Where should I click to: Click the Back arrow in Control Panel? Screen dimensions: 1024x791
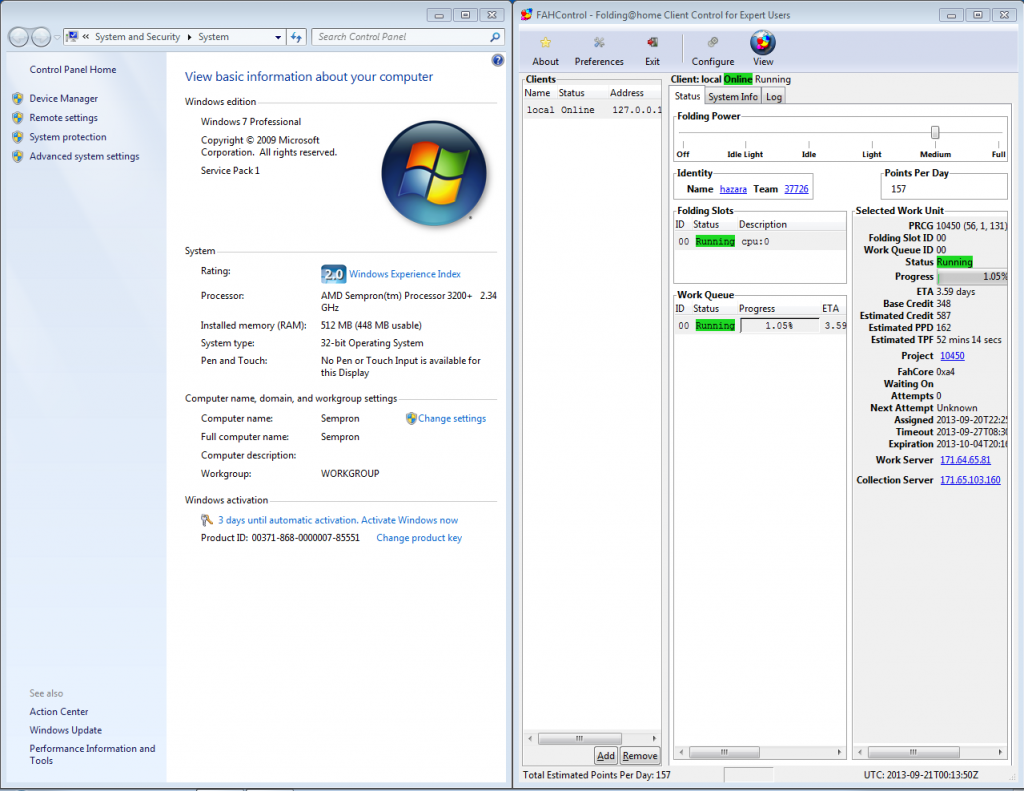pos(19,37)
